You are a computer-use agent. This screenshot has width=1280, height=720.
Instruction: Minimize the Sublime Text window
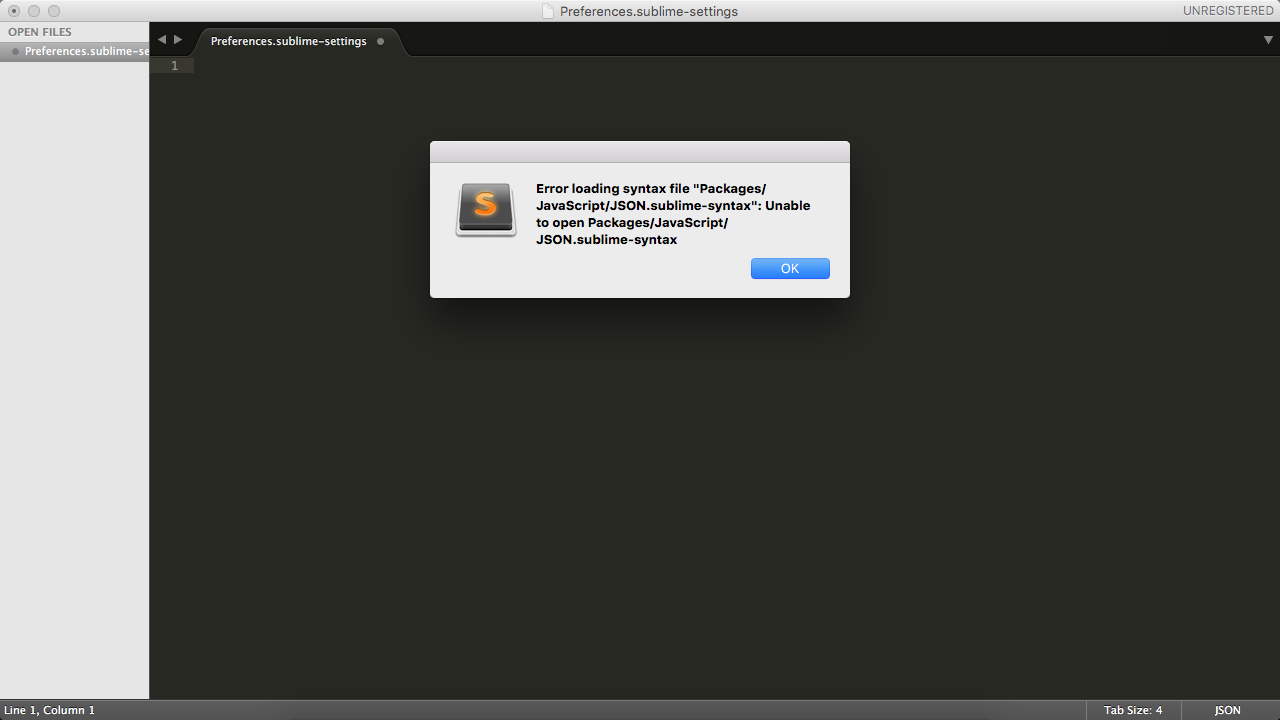click(x=34, y=11)
